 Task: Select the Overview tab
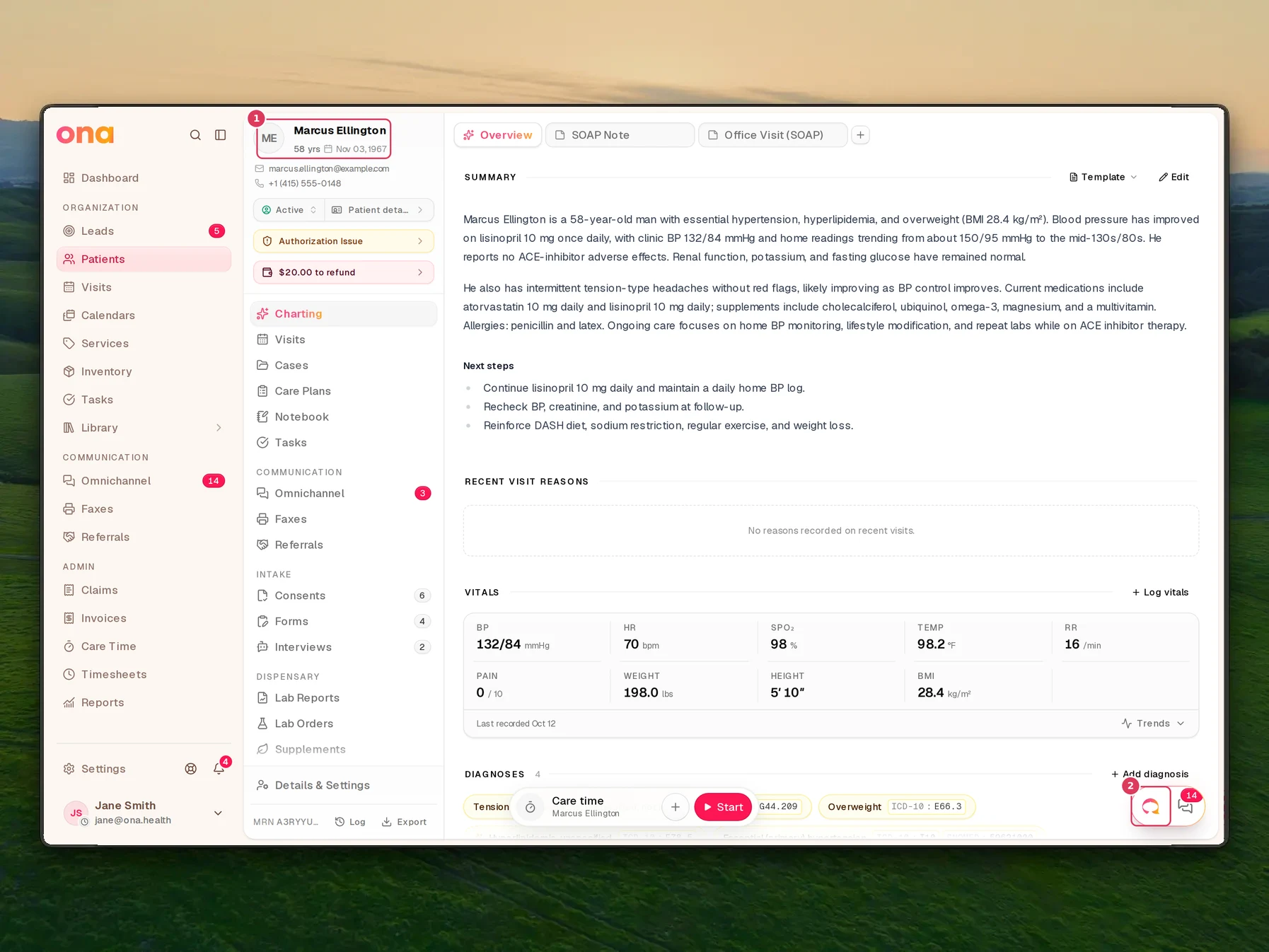tap(498, 135)
